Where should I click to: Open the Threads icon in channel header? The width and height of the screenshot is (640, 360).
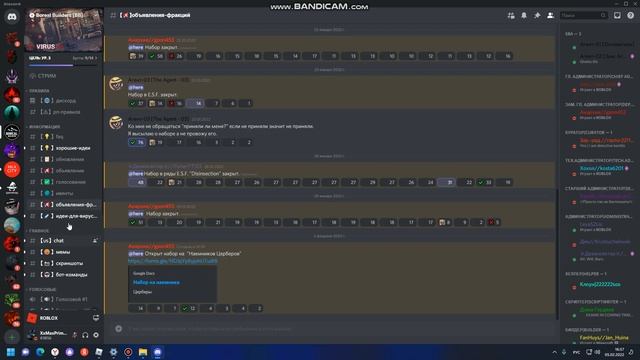click(511, 16)
